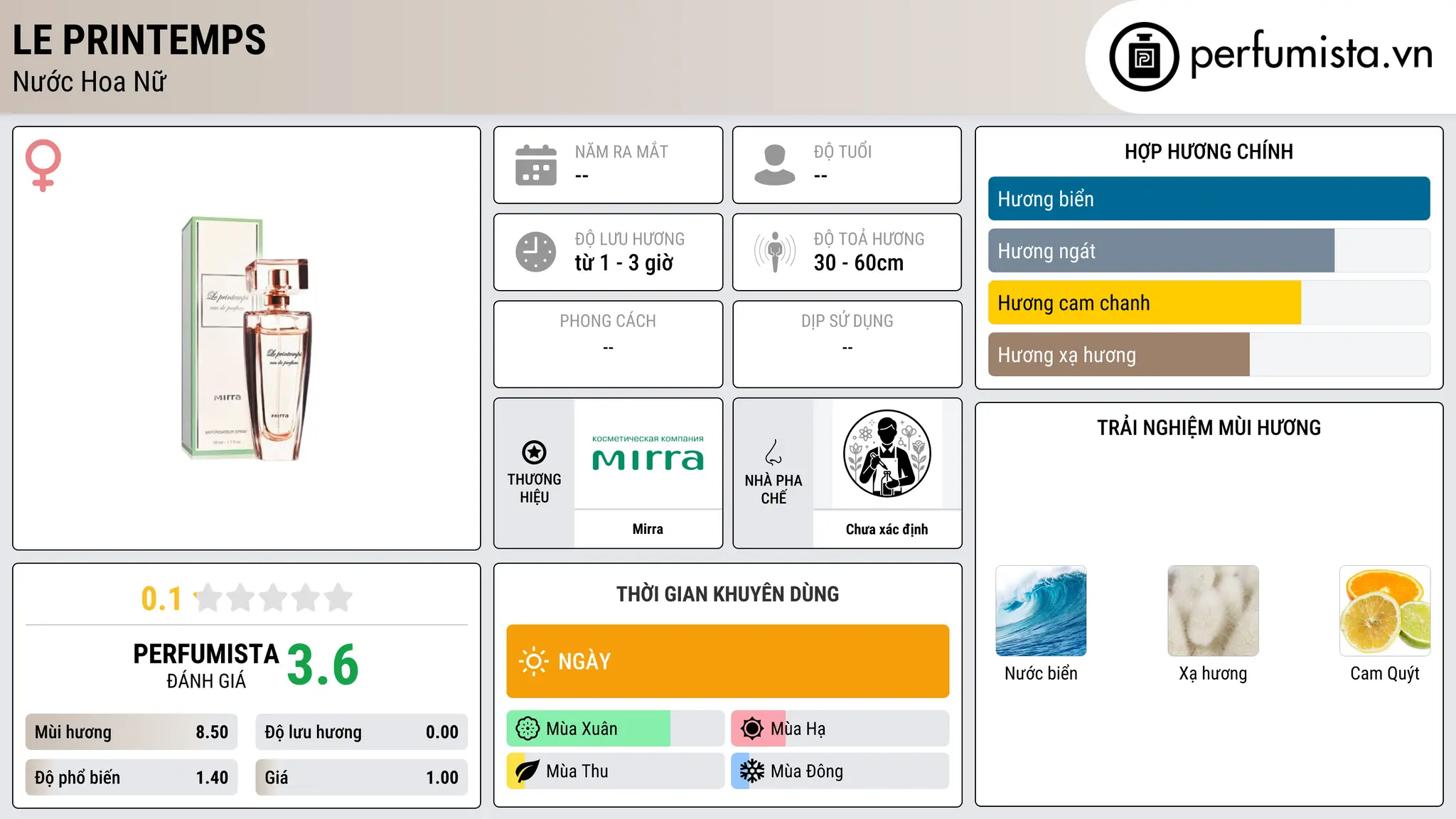
Task: Click the nose icon above Nhà Pha Chế
Action: pyautogui.click(x=773, y=452)
